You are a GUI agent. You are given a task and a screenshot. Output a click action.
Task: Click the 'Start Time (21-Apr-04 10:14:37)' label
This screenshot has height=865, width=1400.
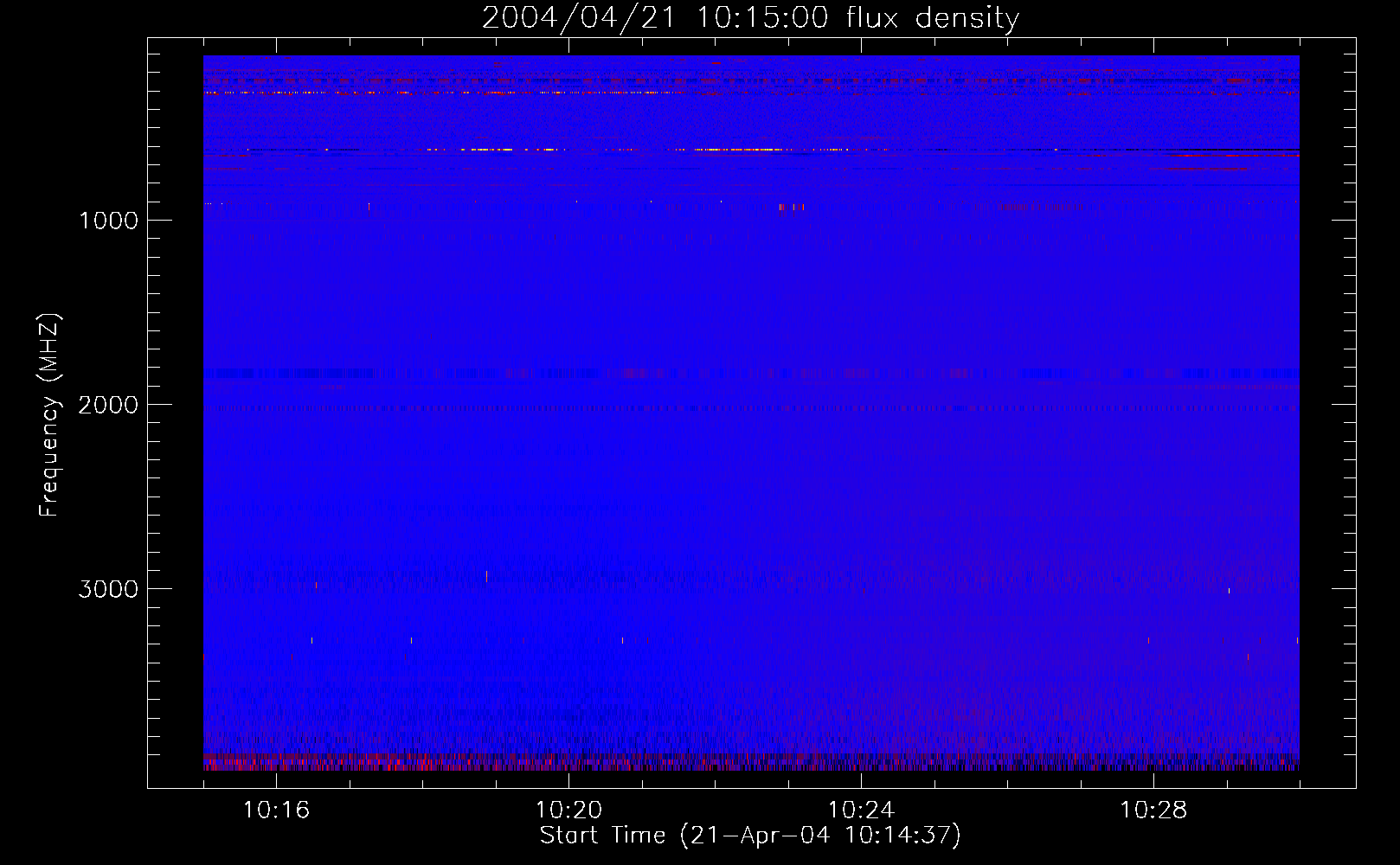[x=750, y=836]
